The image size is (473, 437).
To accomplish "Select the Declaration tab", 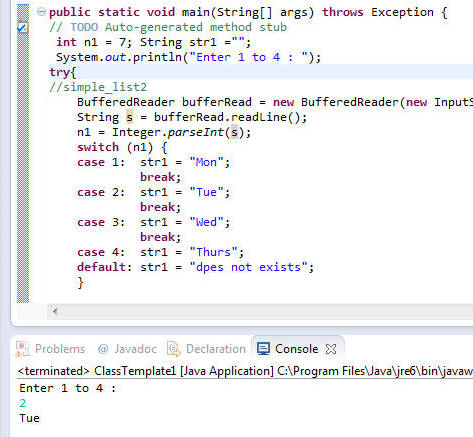I will pos(216,349).
